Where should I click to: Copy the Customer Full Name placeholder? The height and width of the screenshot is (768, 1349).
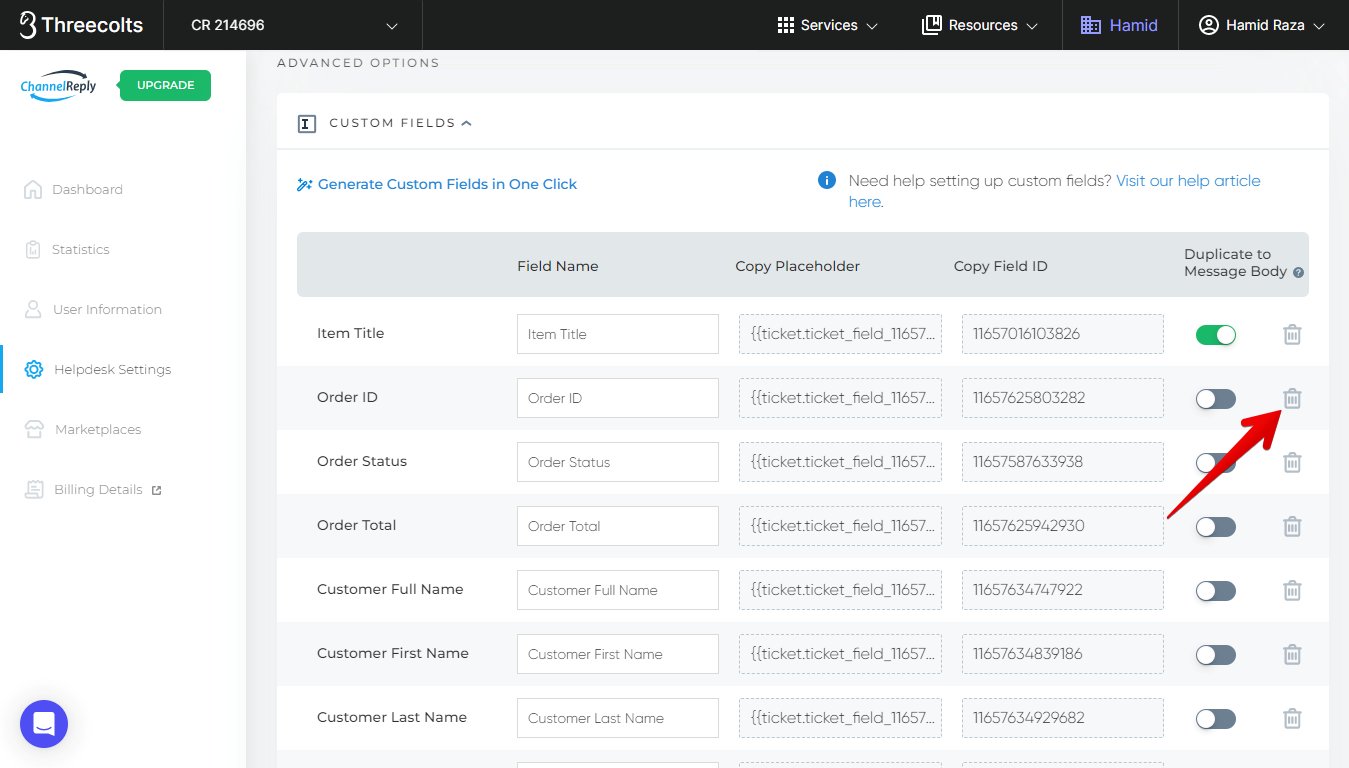[x=840, y=590]
